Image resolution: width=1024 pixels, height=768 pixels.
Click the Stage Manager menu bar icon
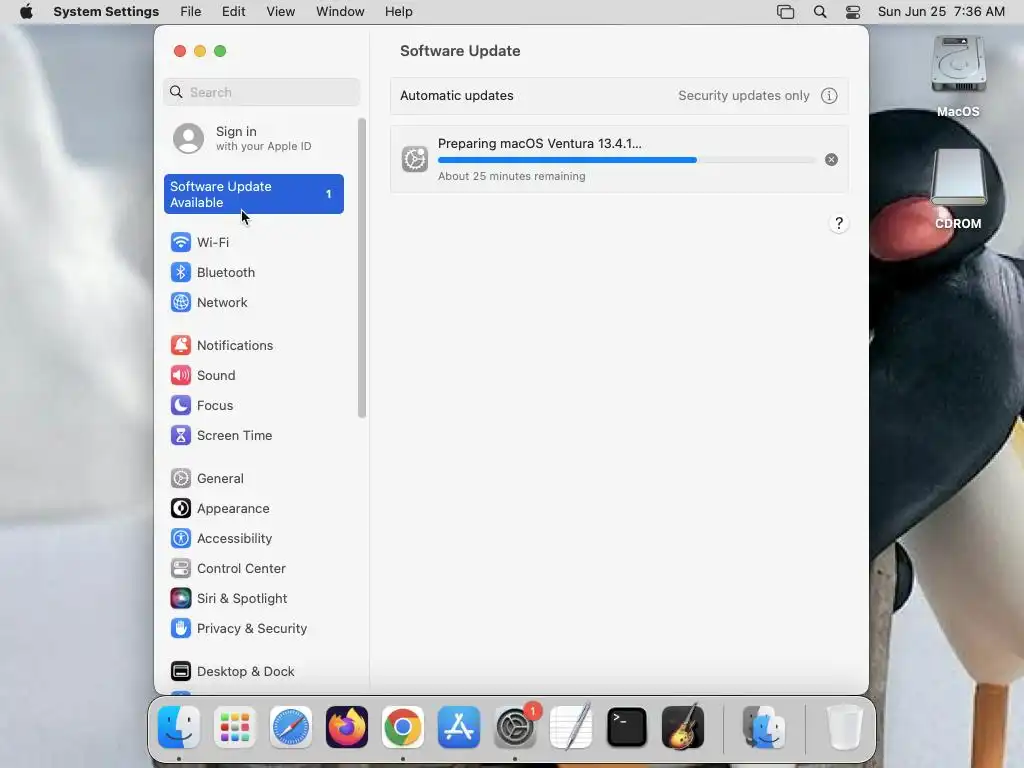click(x=786, y=12)
